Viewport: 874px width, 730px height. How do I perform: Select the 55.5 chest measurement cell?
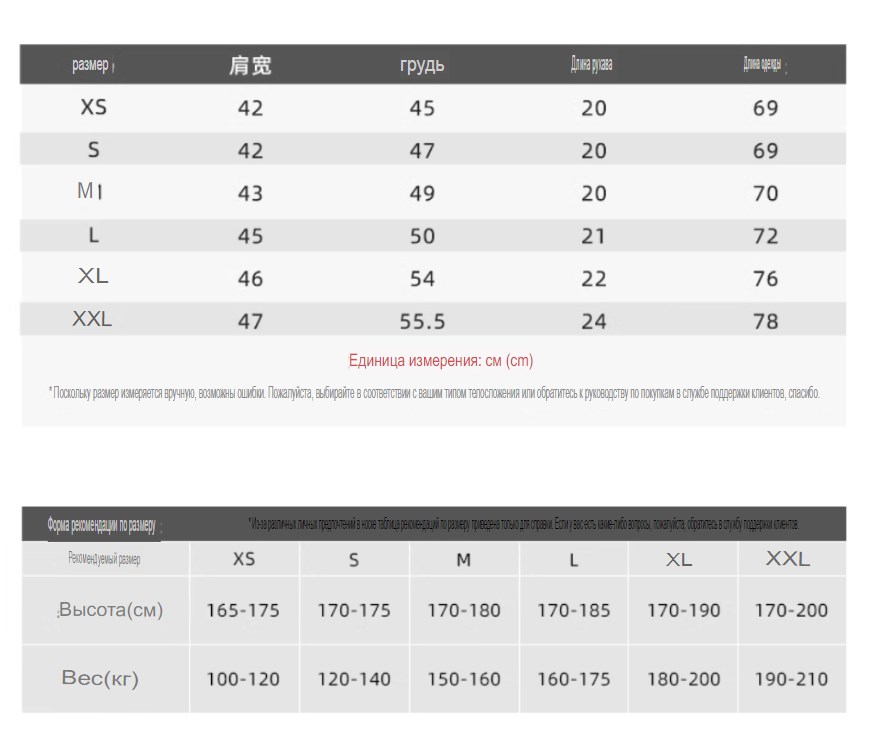coord(423,322)
